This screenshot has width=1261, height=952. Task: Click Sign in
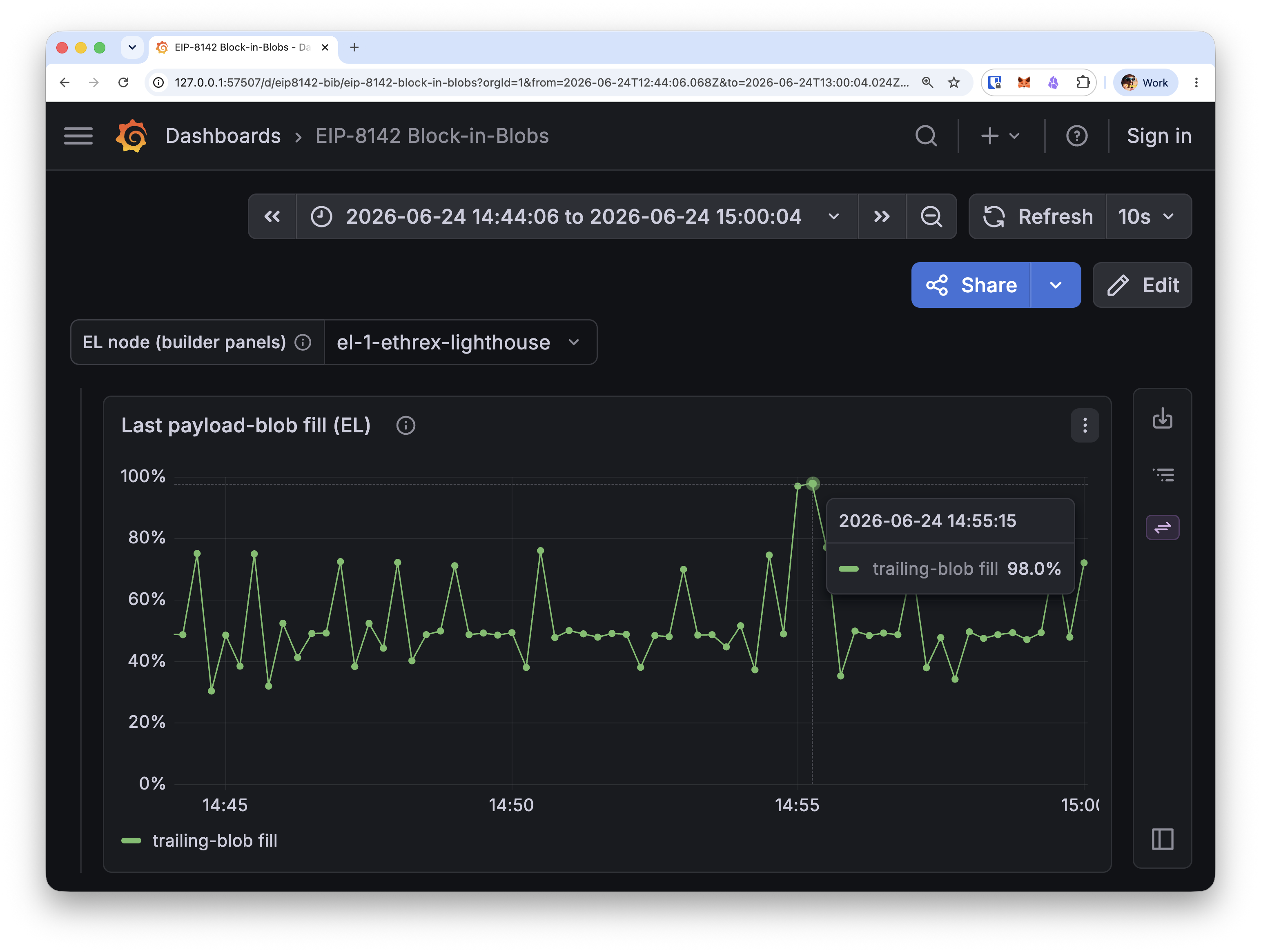pos(1159,136)
